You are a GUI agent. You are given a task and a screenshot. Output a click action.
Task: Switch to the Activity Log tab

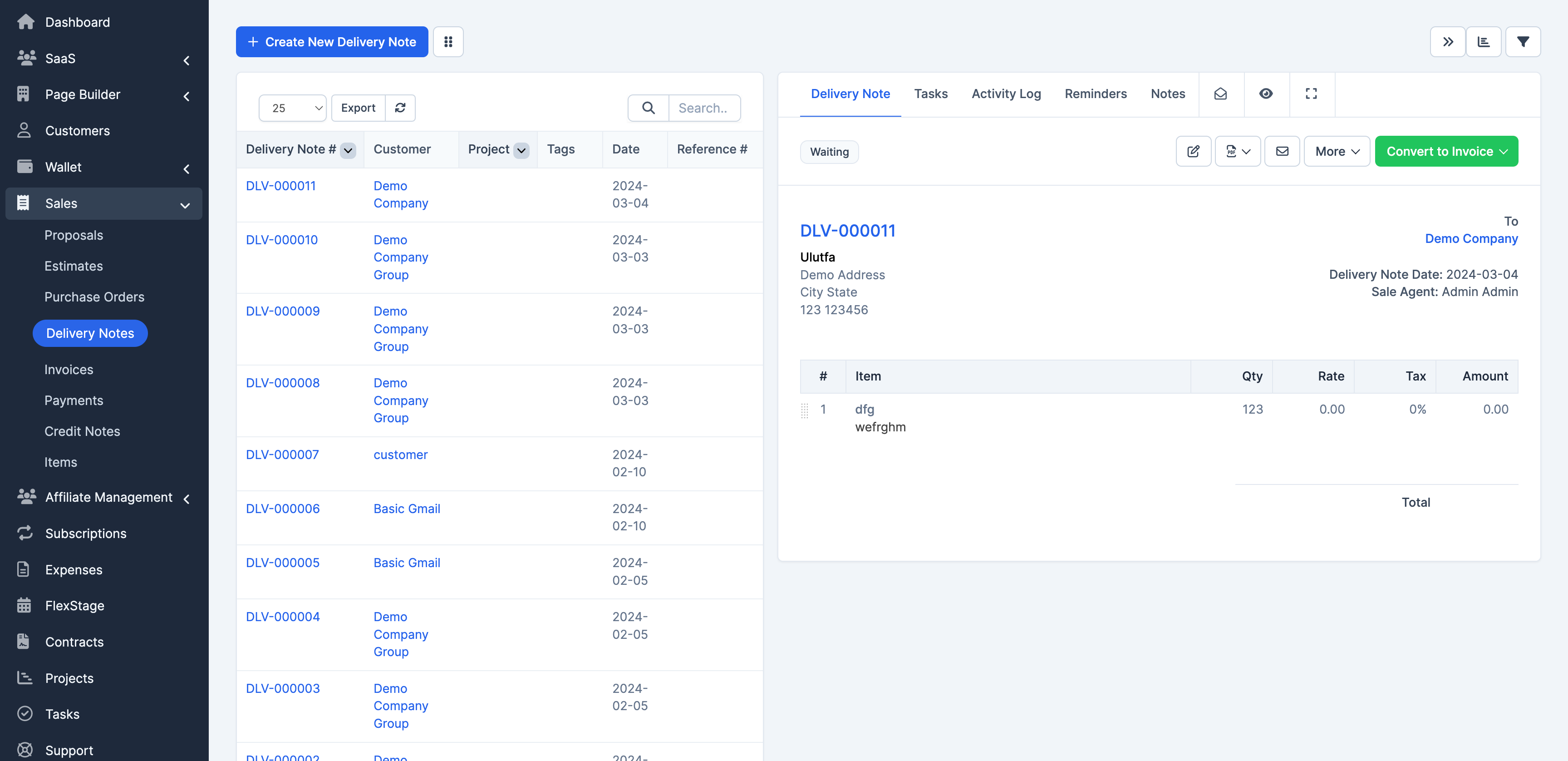pyautogui.click(x=1006, y=94)
